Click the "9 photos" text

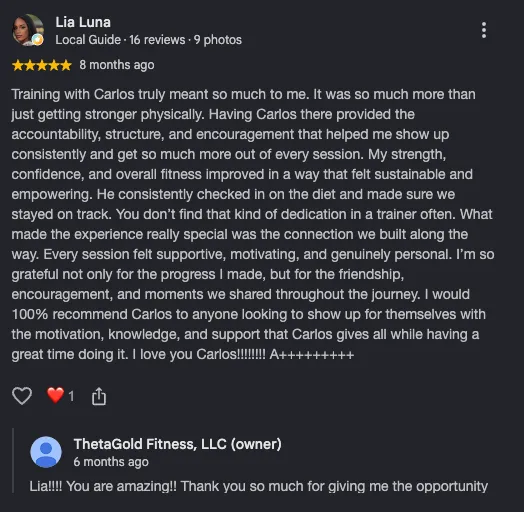(x=218, y=40)
